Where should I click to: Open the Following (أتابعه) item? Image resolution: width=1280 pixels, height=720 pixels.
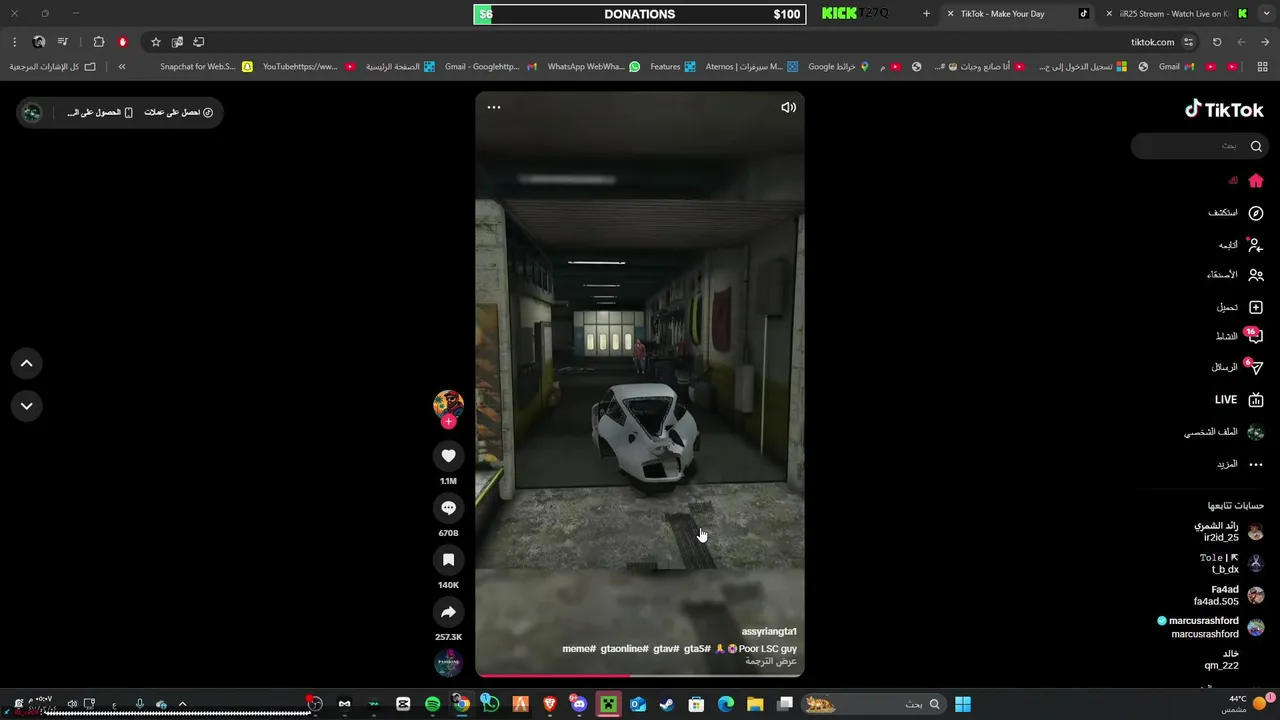point(1240,245)
